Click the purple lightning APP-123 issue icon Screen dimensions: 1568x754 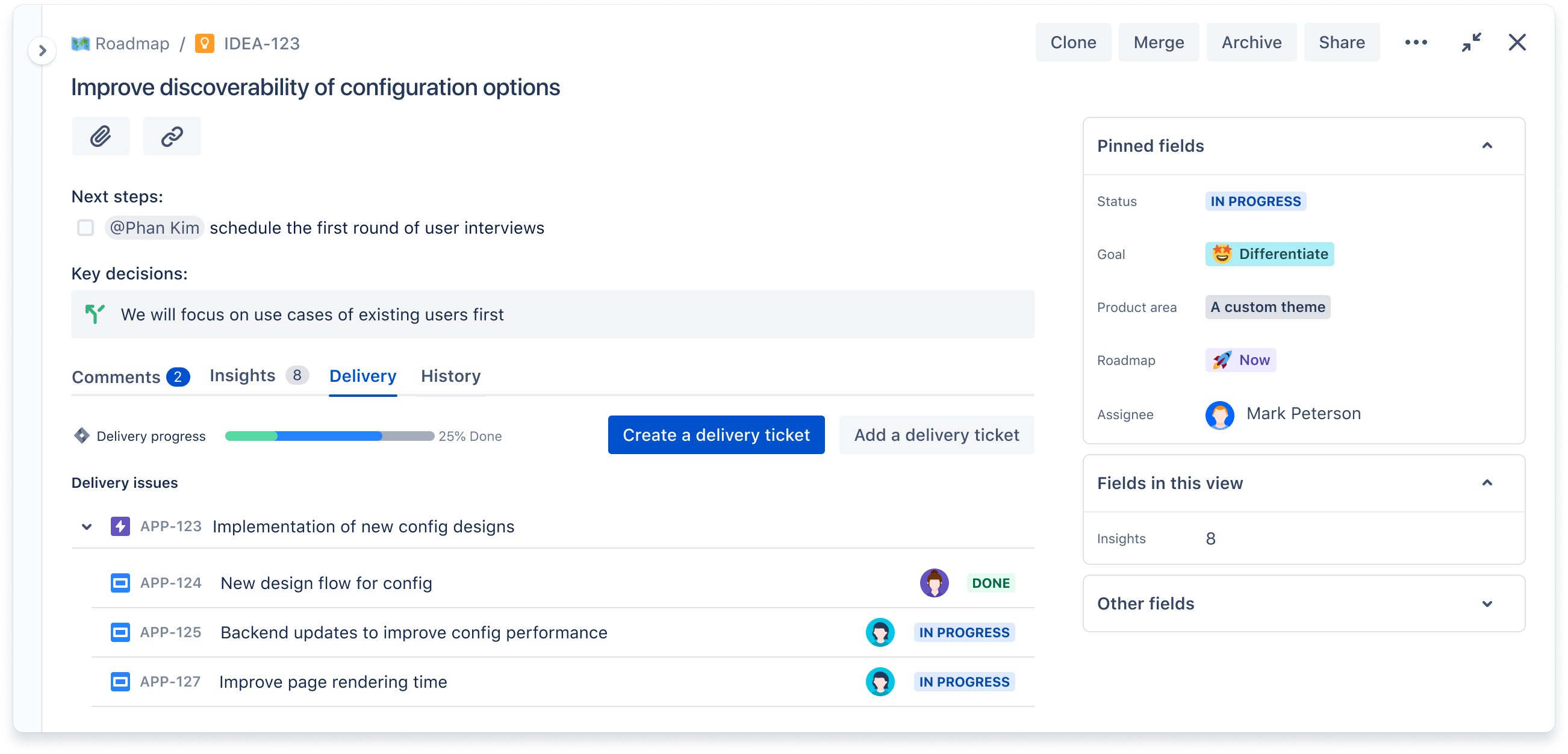pos(119,527)
